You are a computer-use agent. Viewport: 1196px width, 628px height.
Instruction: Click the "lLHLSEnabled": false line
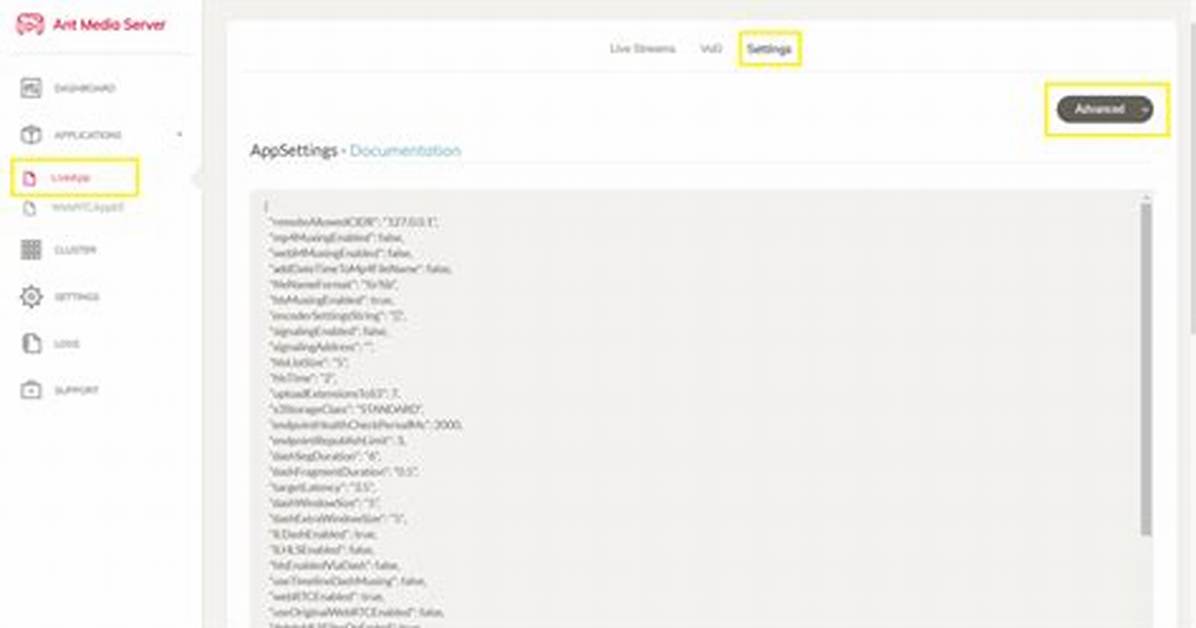tap(321, 549)
